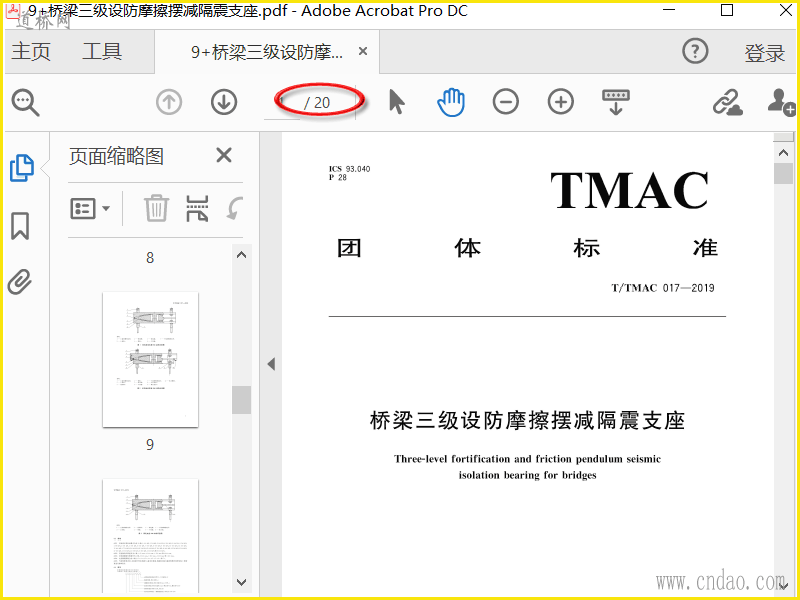800x600 pixels.
Task: Open the attachments paperclip icon
Action: pos(20,282)
